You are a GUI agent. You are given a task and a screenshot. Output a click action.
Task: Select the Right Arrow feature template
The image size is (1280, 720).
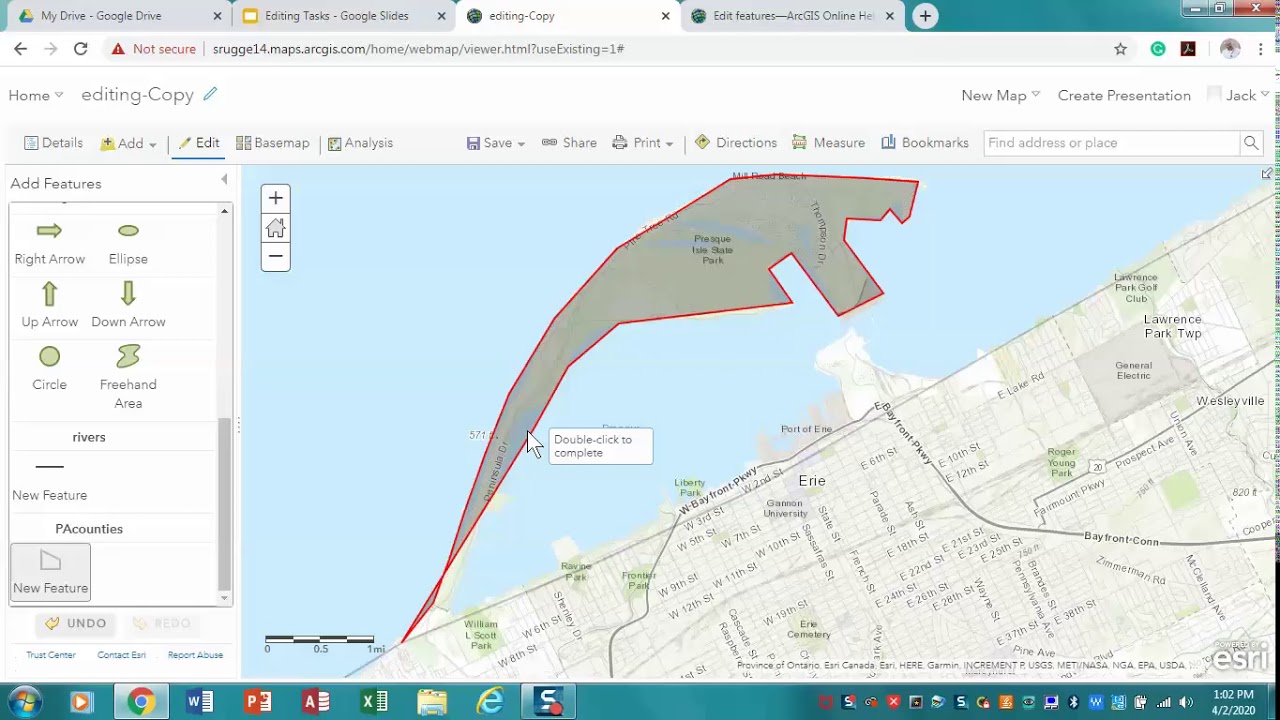(49, 243)
